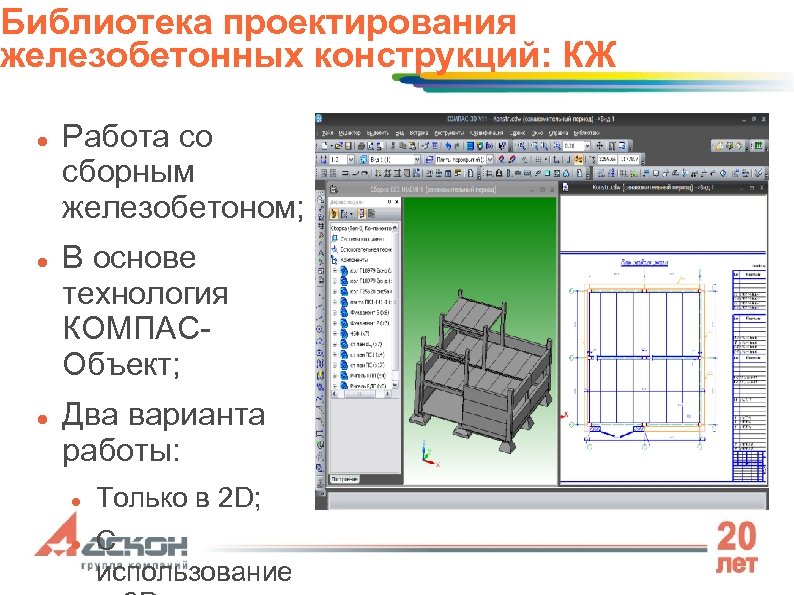The image size is (794, 595).
Task: Click the zoom window magnifier icon
Action: [x=522, y=146]
